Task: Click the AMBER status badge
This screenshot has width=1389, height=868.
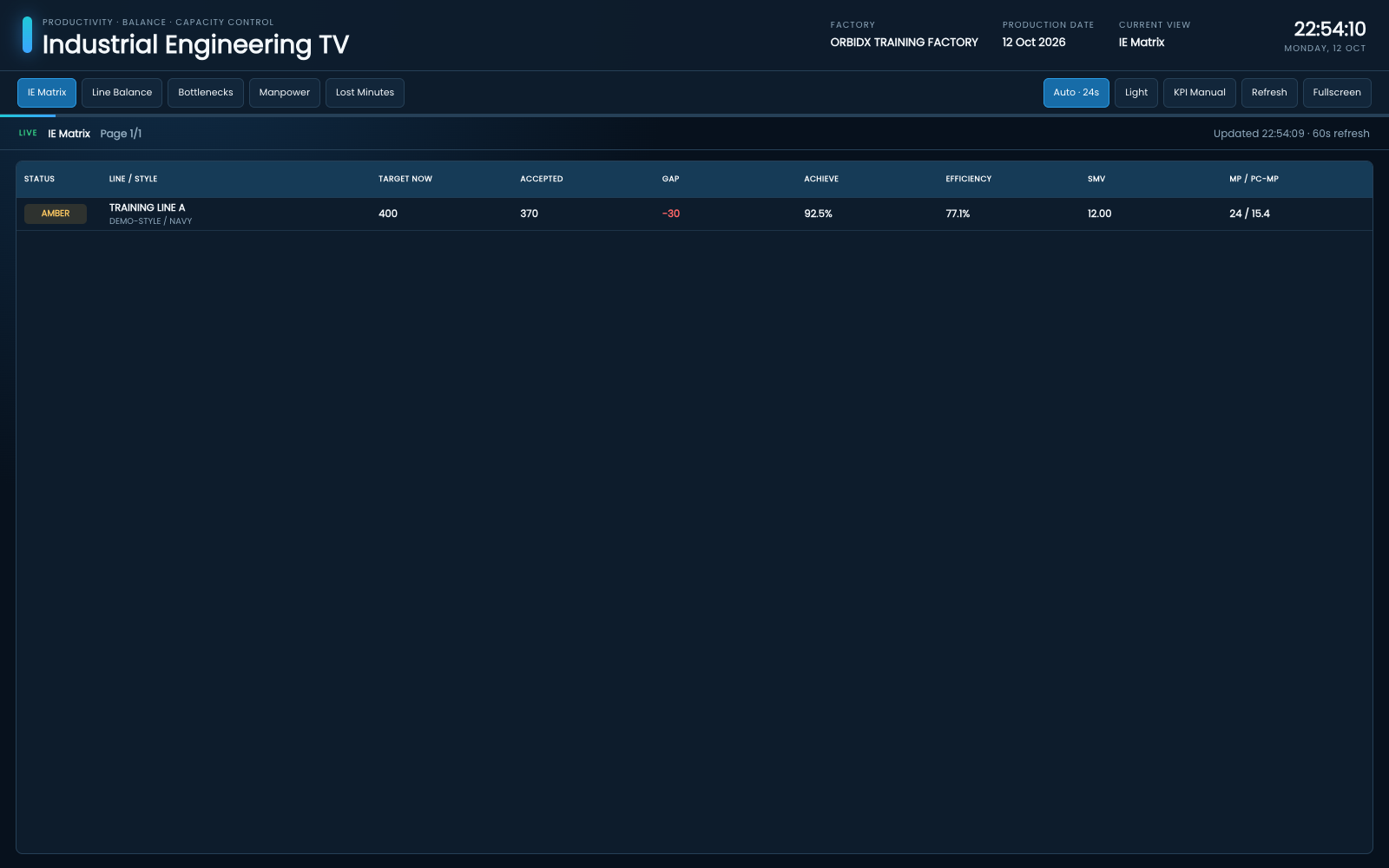Action: pos(56,214)
